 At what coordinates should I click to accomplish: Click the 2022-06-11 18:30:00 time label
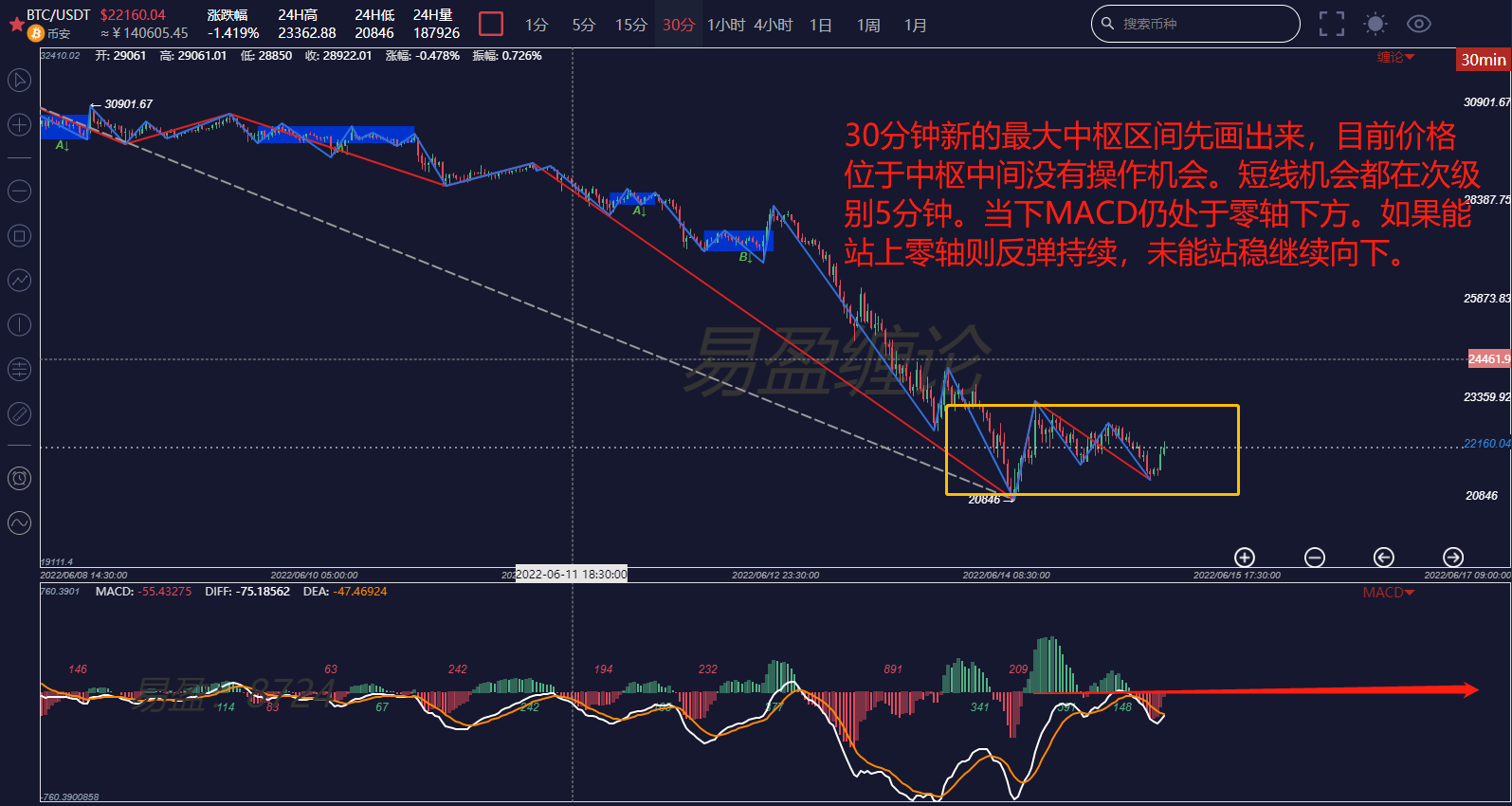click(x=571, y=574)
